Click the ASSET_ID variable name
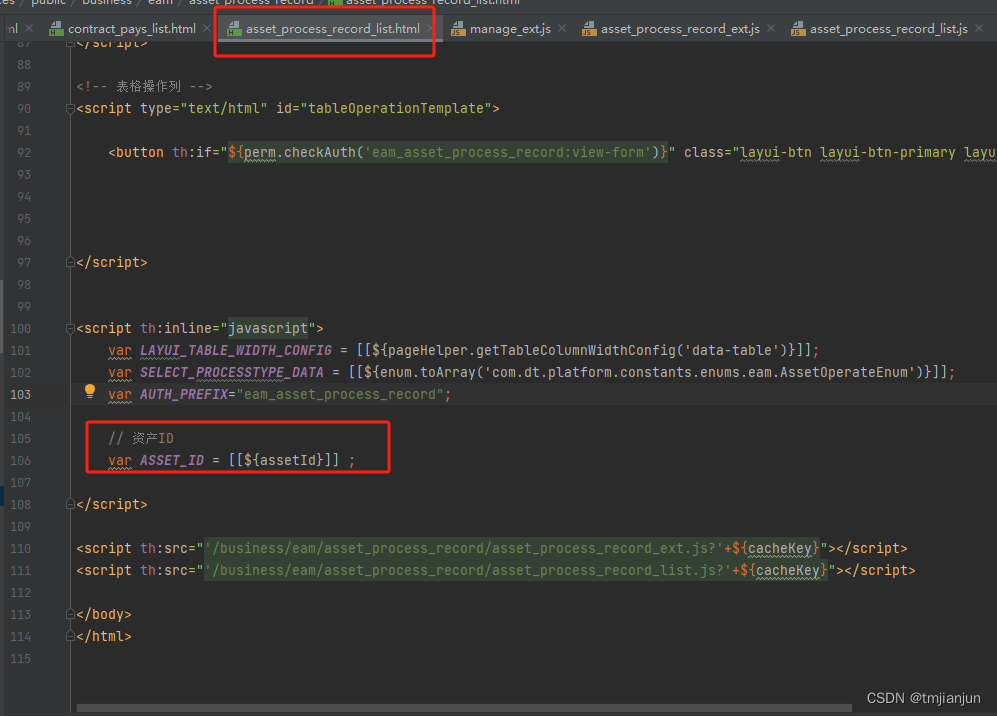 (x=172, y=460)
